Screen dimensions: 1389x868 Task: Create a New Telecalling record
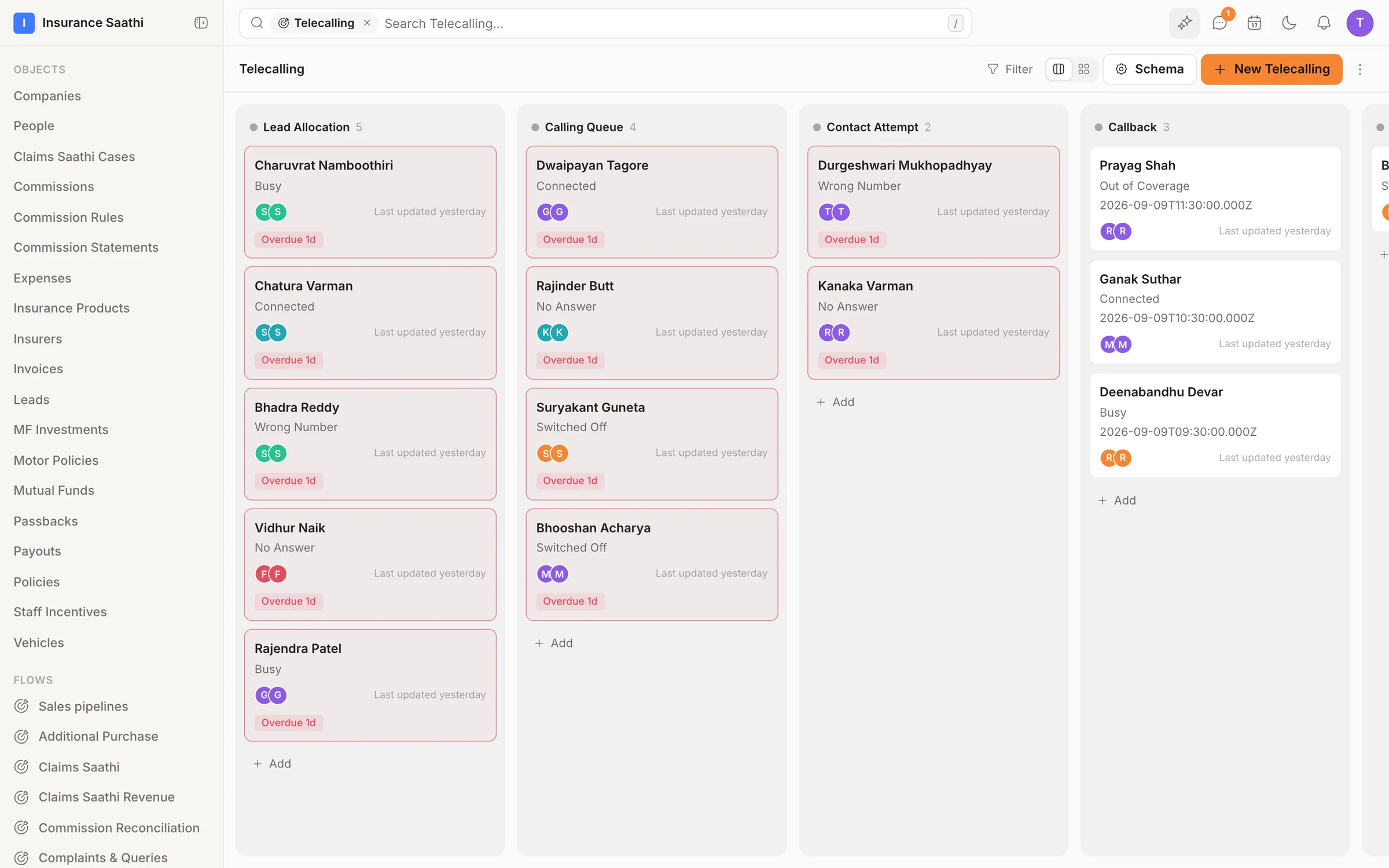point(1272,69)
